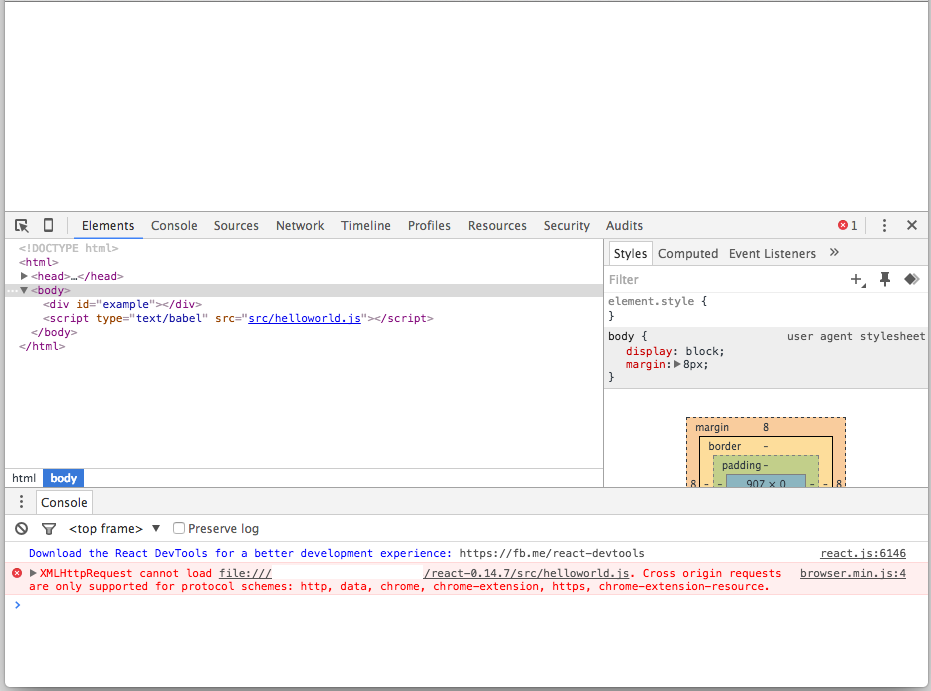Open react.js:6146 source link
The image size is (931, 691).
(863, 553)
